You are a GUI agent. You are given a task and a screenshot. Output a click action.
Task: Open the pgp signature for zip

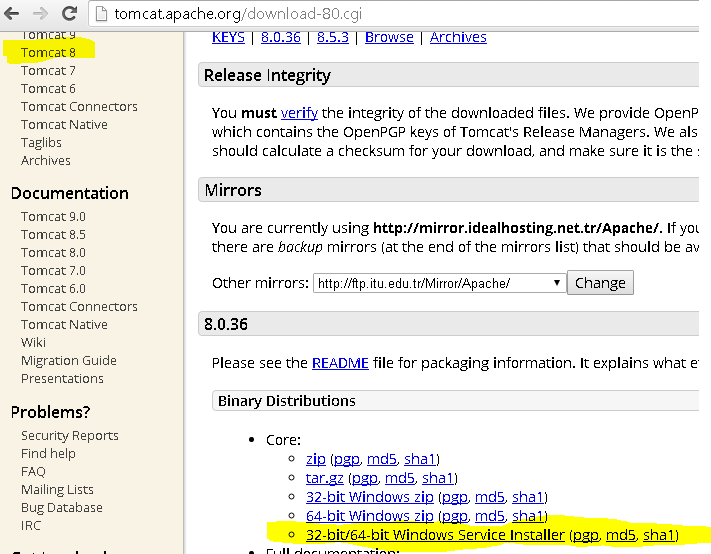(x=347, y=460)
